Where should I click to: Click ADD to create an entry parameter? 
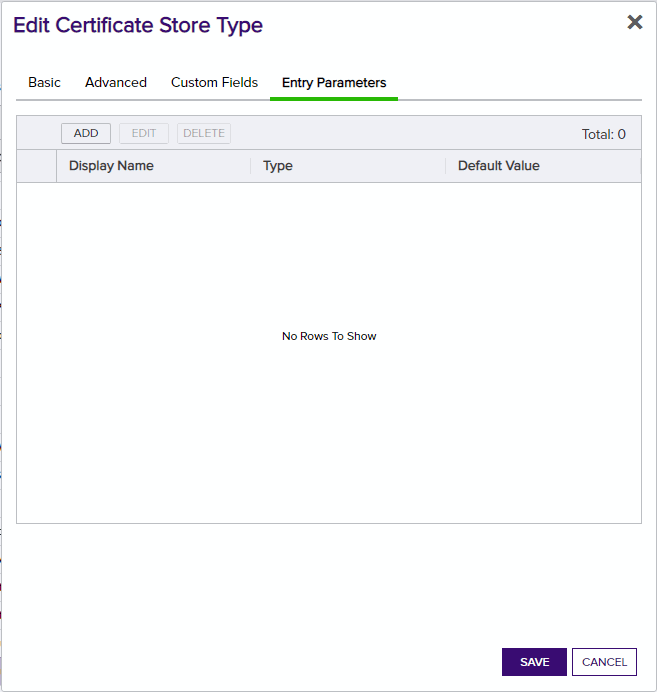tap(86, 133)
